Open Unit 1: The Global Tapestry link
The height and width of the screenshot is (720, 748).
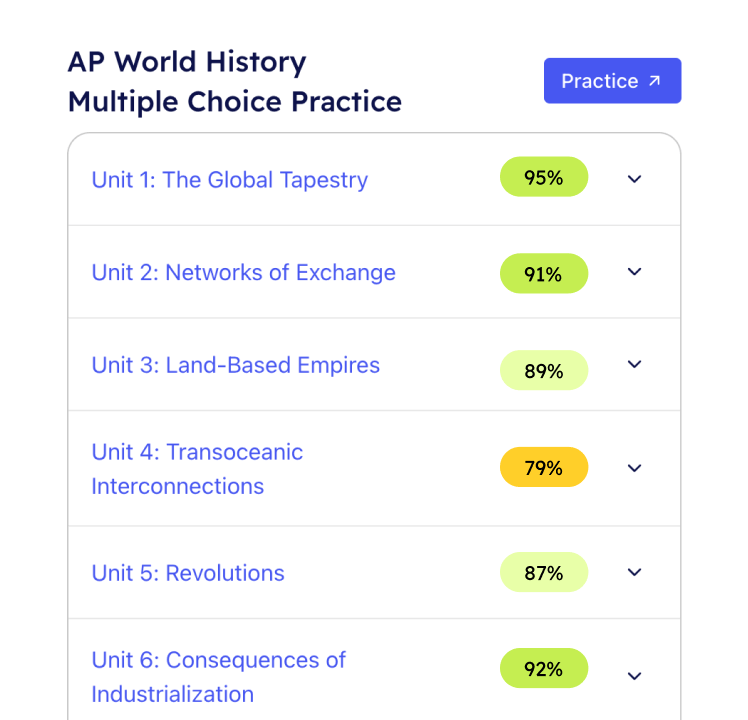[230, 180]
